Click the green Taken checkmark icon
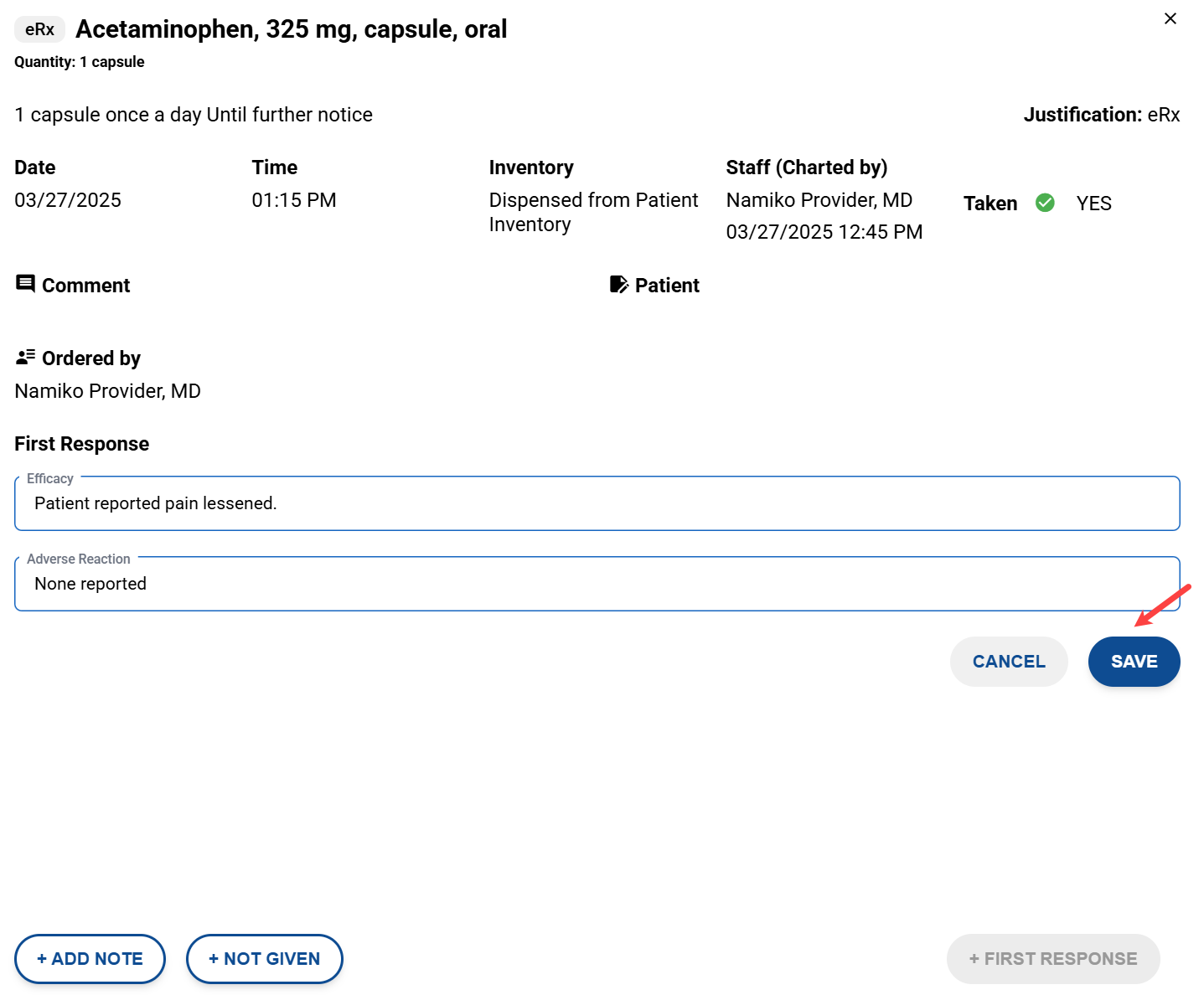The width and height of the screenshot is (1204, 995). click(1045, 203)
